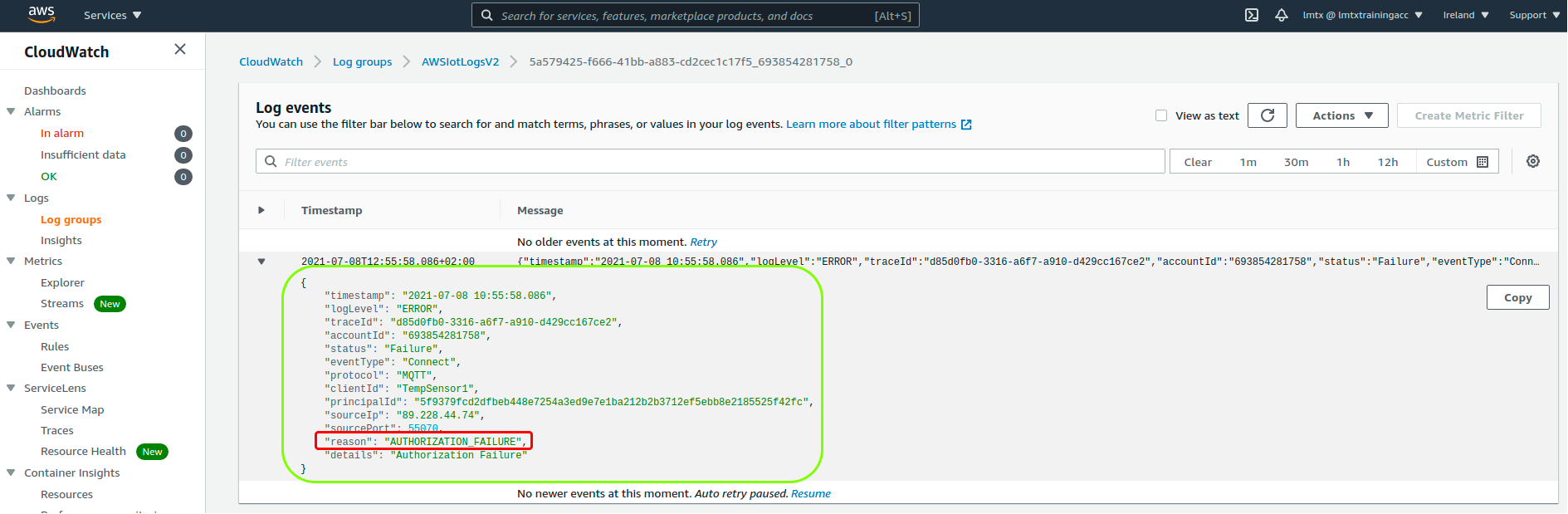Image resolution: width=1568 pixels, height=514 pixels.
Task: Click the Timestamp column header
Action: 331,210
